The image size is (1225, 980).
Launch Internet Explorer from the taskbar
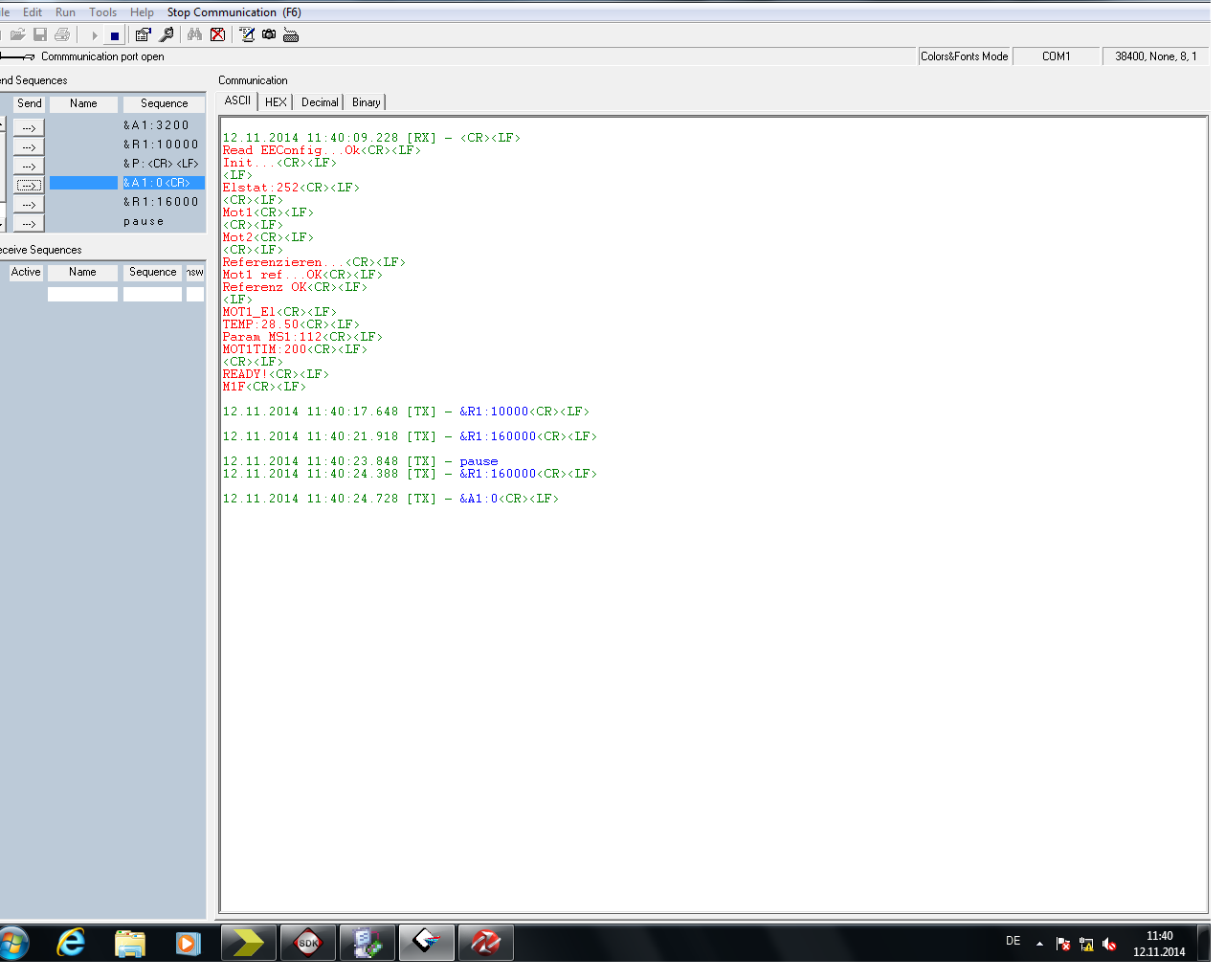pyautogui.click(x=71, y=944)
